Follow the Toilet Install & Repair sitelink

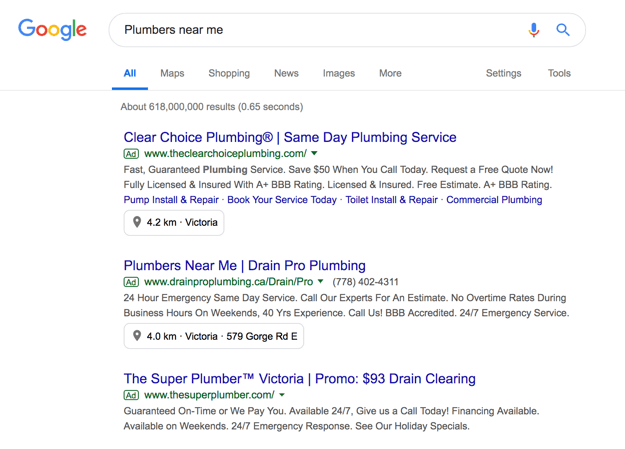[x=391, y=200]
